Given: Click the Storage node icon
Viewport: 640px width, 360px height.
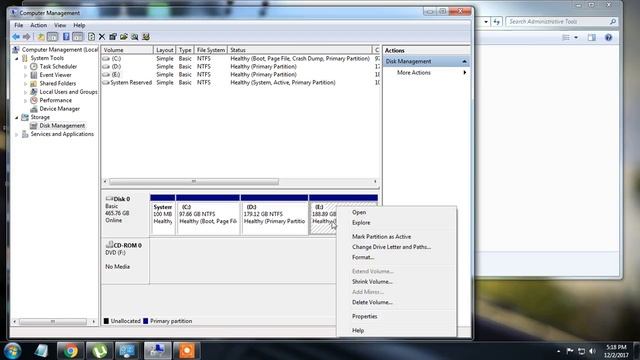Looking at the screenshot, I should coord(25,117).
